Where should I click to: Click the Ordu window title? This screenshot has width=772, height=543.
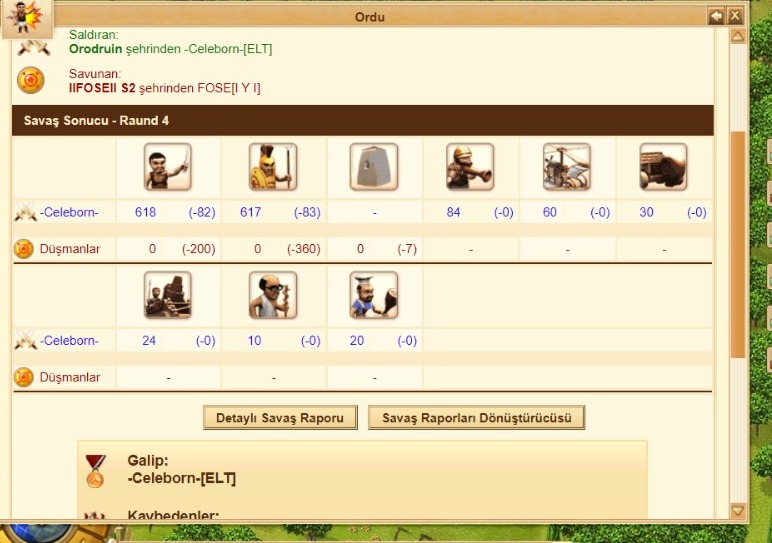click(x=370, y=17)
